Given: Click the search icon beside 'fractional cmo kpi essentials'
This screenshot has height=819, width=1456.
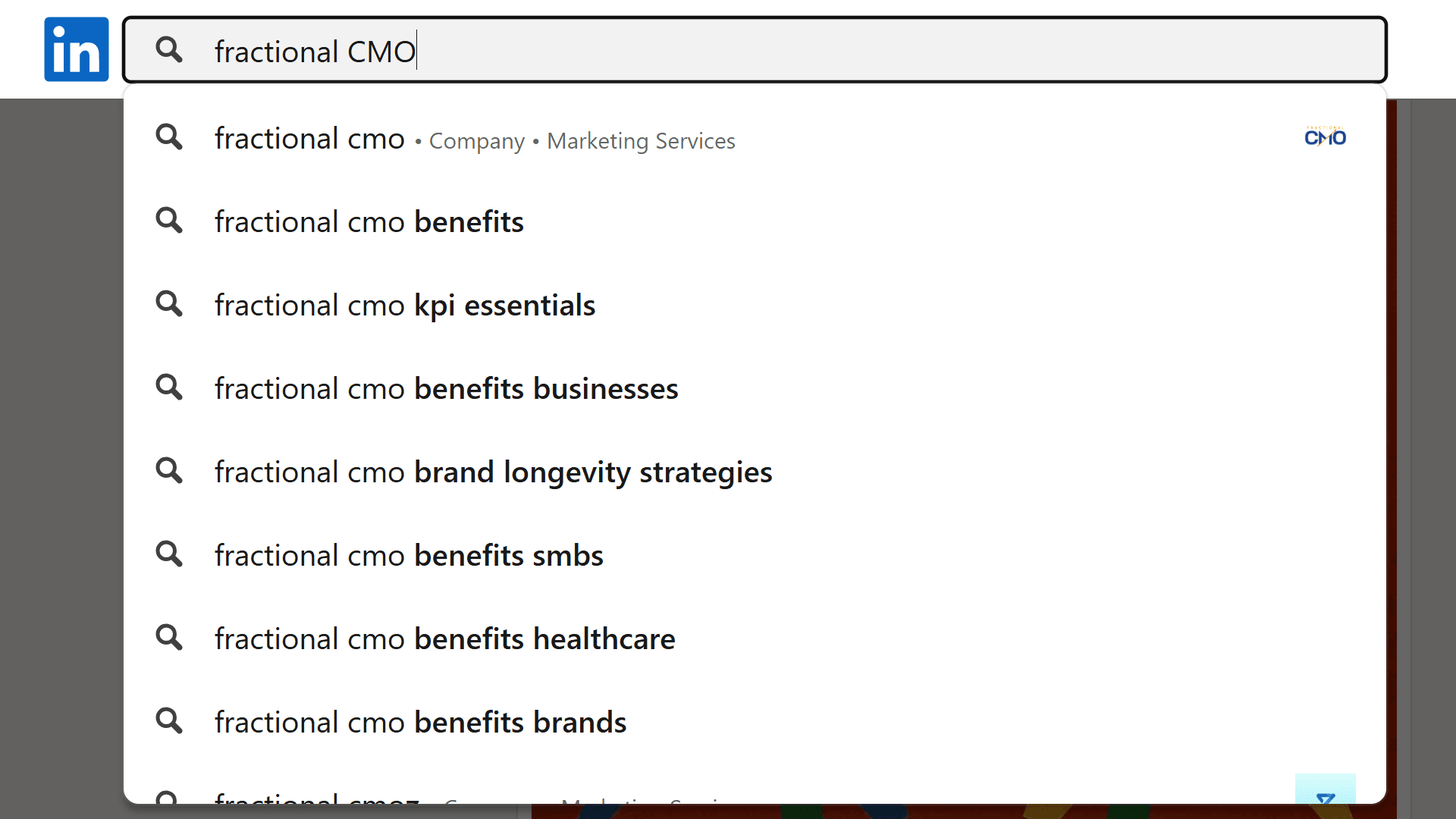Looking at the screenshot, I should 169,304.
